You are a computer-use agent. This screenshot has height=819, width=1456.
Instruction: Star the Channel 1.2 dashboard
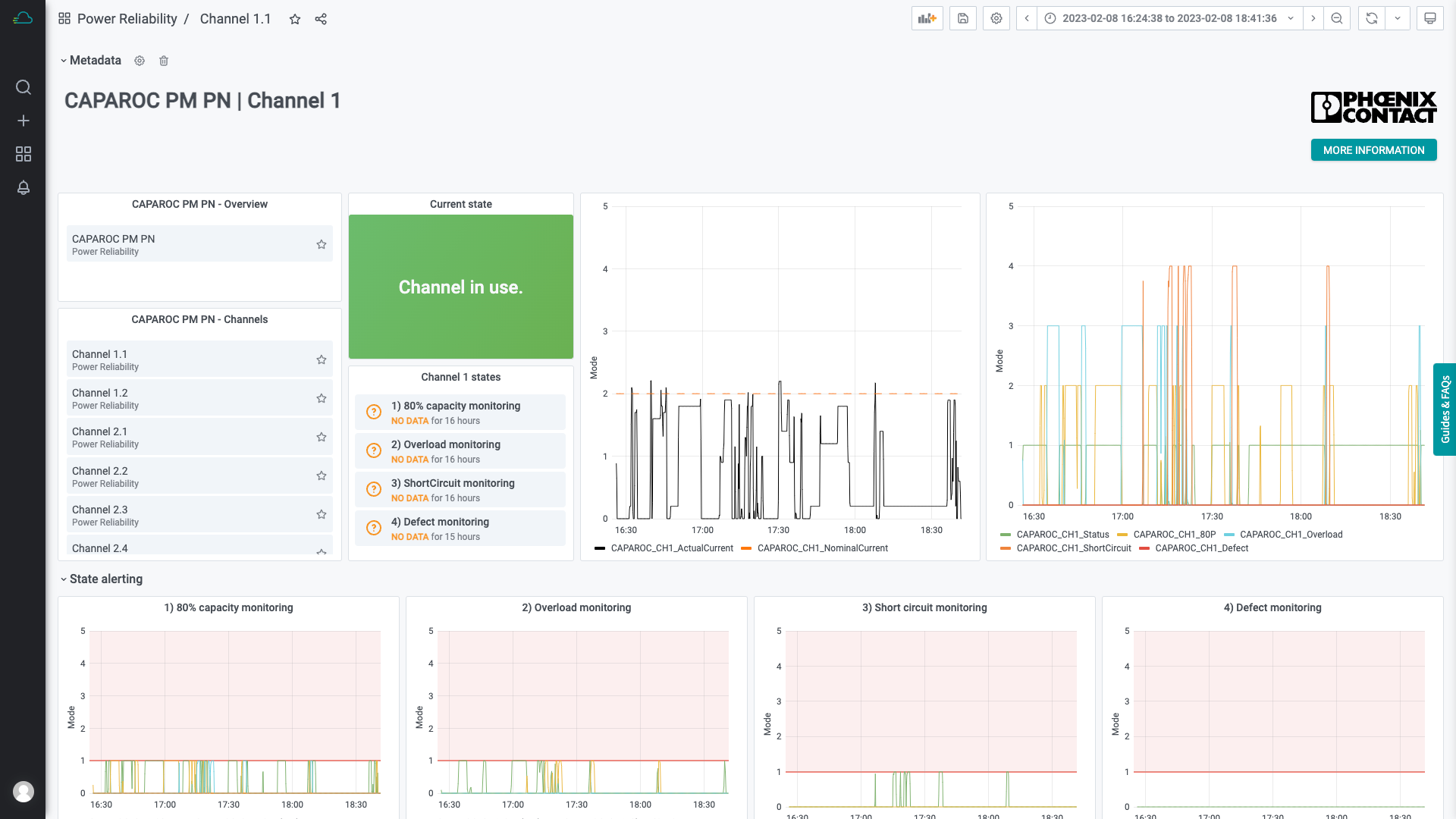click(x=321, y=397)
